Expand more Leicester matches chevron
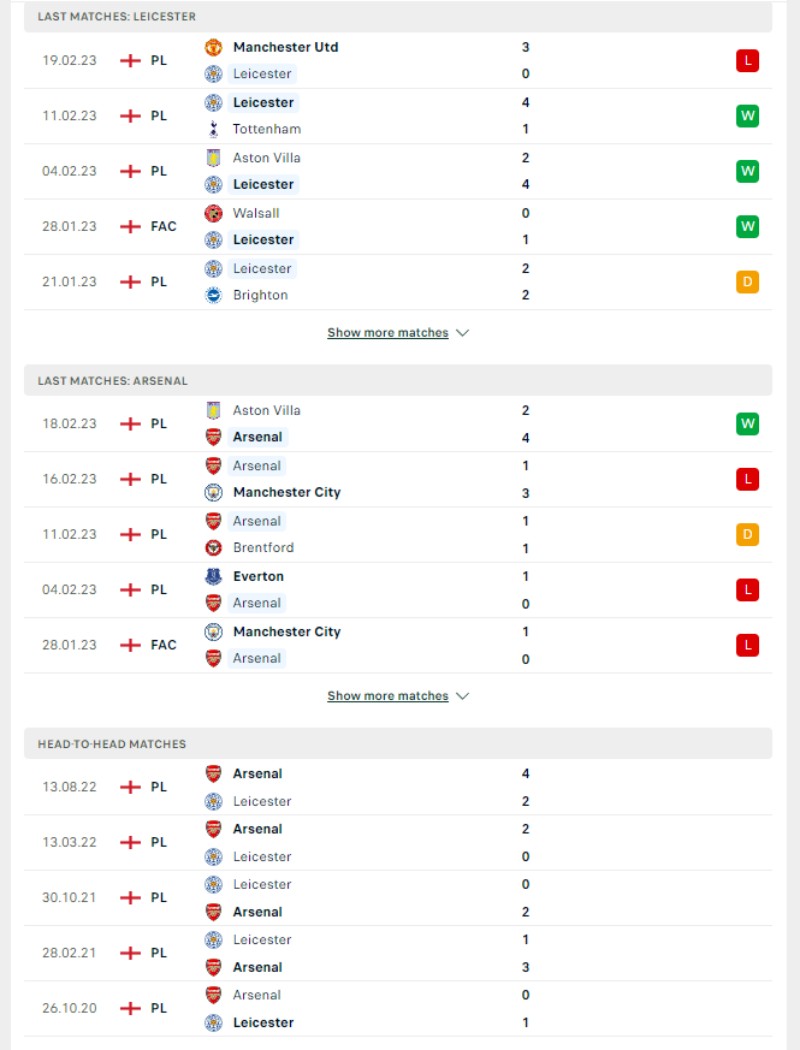The image size is (800, 1050). click(463, 333)
